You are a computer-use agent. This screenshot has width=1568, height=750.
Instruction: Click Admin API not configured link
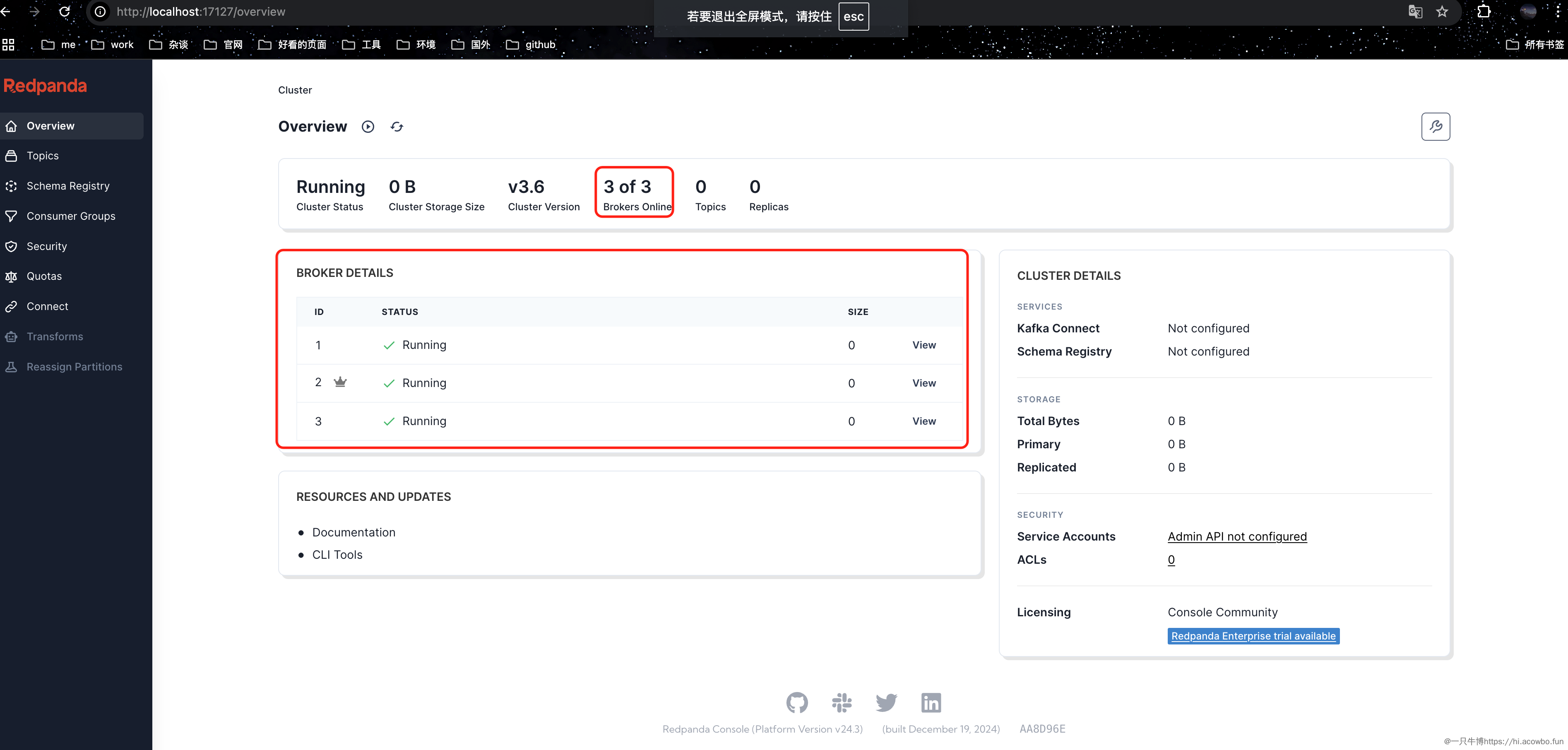click(x=1237, y=537)
